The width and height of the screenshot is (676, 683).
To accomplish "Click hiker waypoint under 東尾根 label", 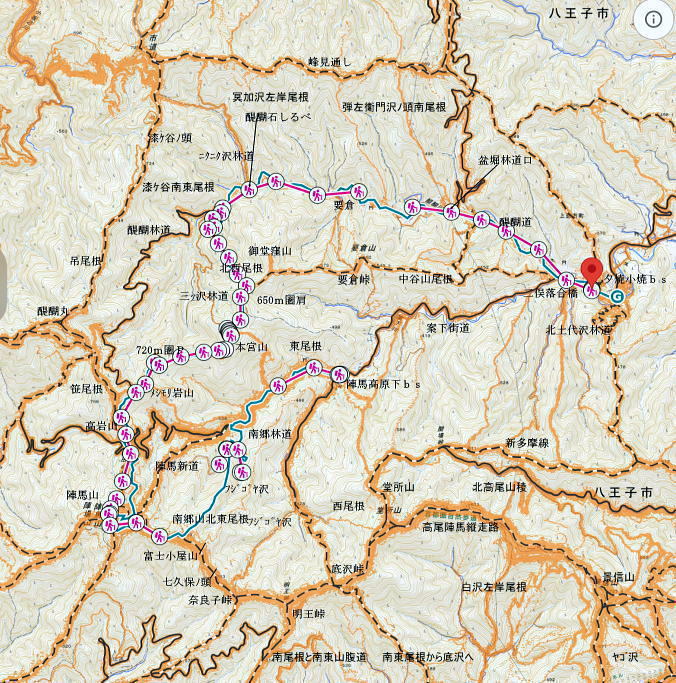I will [x=313, y=368].
